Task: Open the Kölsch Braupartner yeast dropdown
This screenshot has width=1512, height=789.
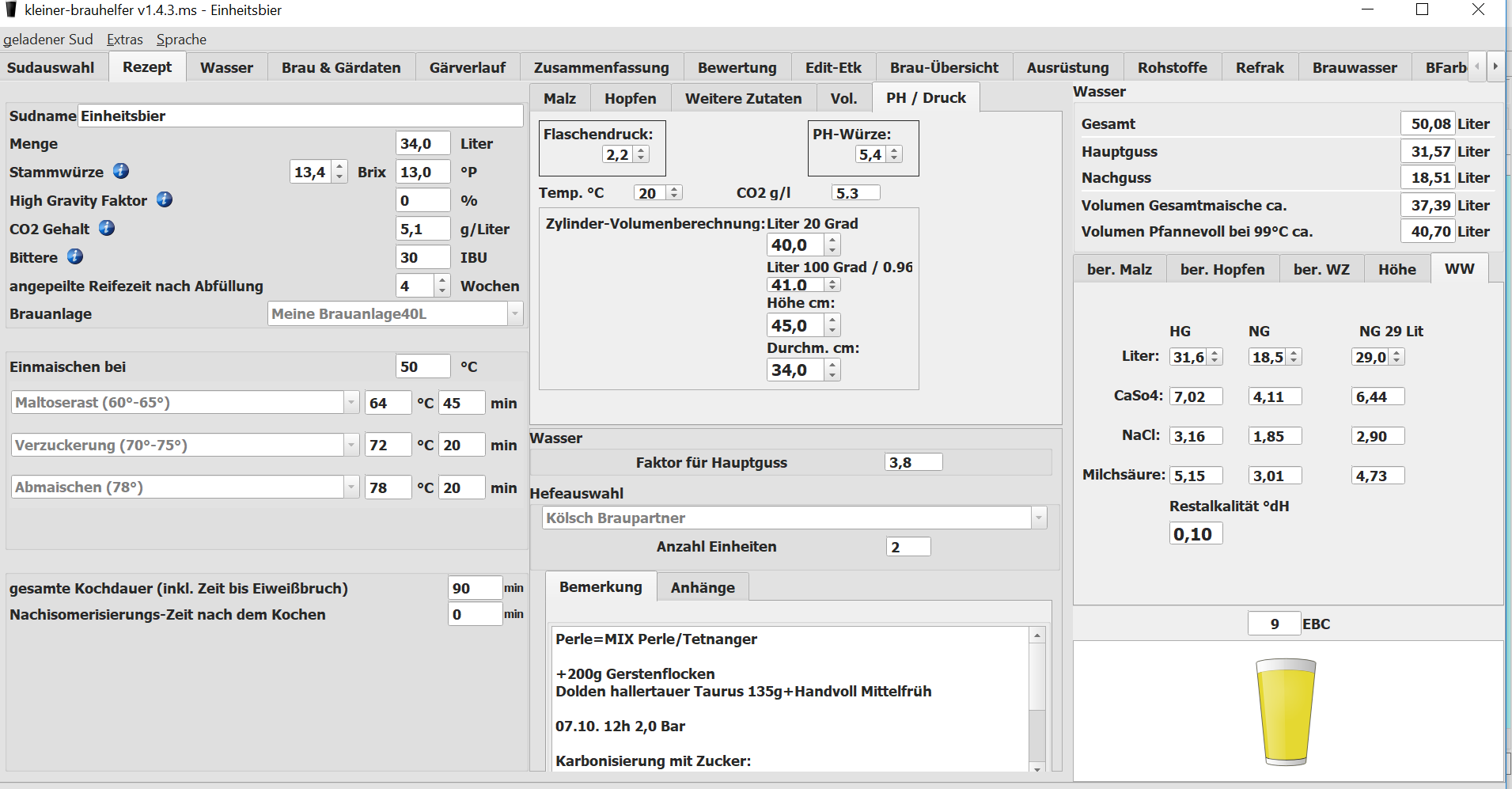Action: (1038, 518)
